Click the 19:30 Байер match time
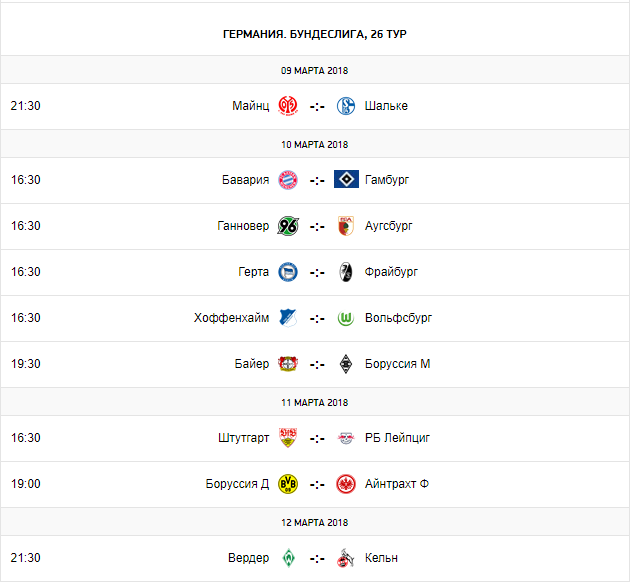Screen dimensions: 633x586 tap(26, 364)
